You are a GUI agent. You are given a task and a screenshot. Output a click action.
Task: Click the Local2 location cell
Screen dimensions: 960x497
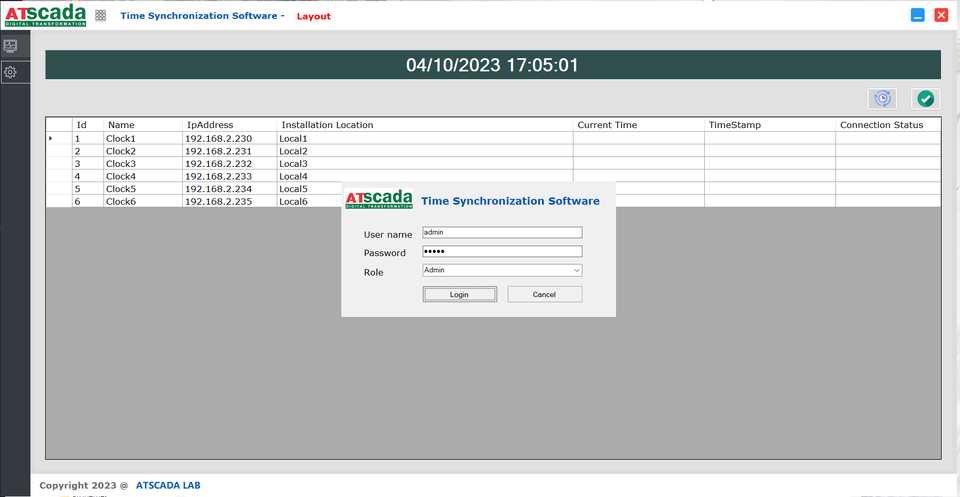425,151
